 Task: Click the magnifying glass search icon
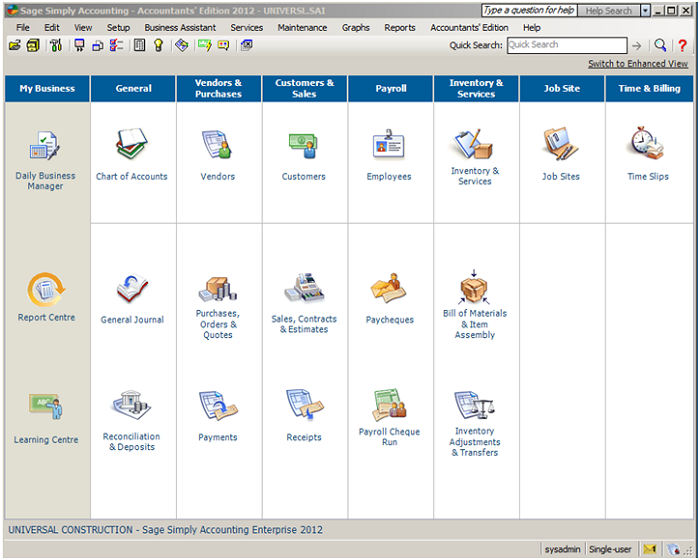click(x=660, y=45)
